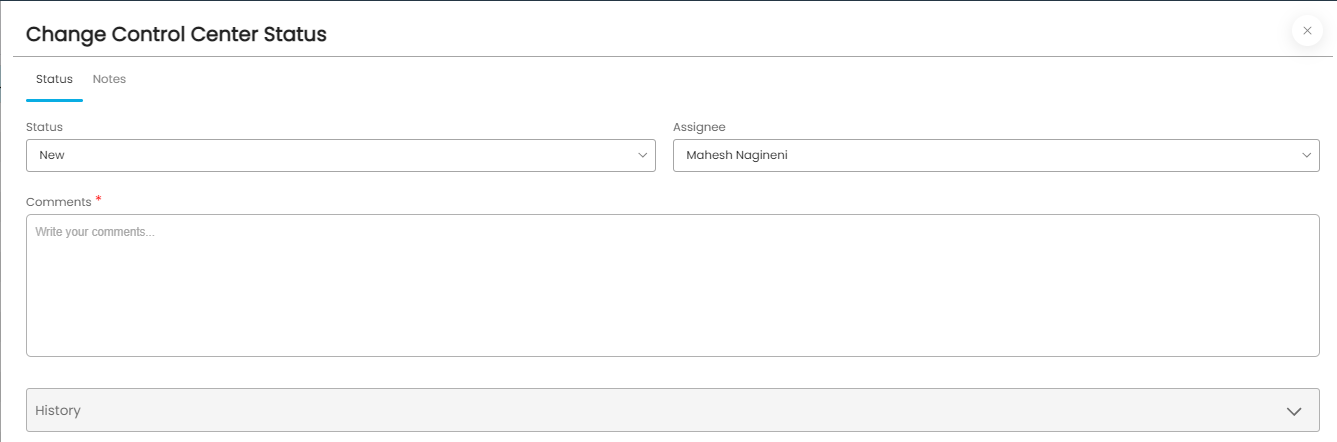
Task: Click the Assignee dropdown chevron arrow
Action: pos(1307,155)
